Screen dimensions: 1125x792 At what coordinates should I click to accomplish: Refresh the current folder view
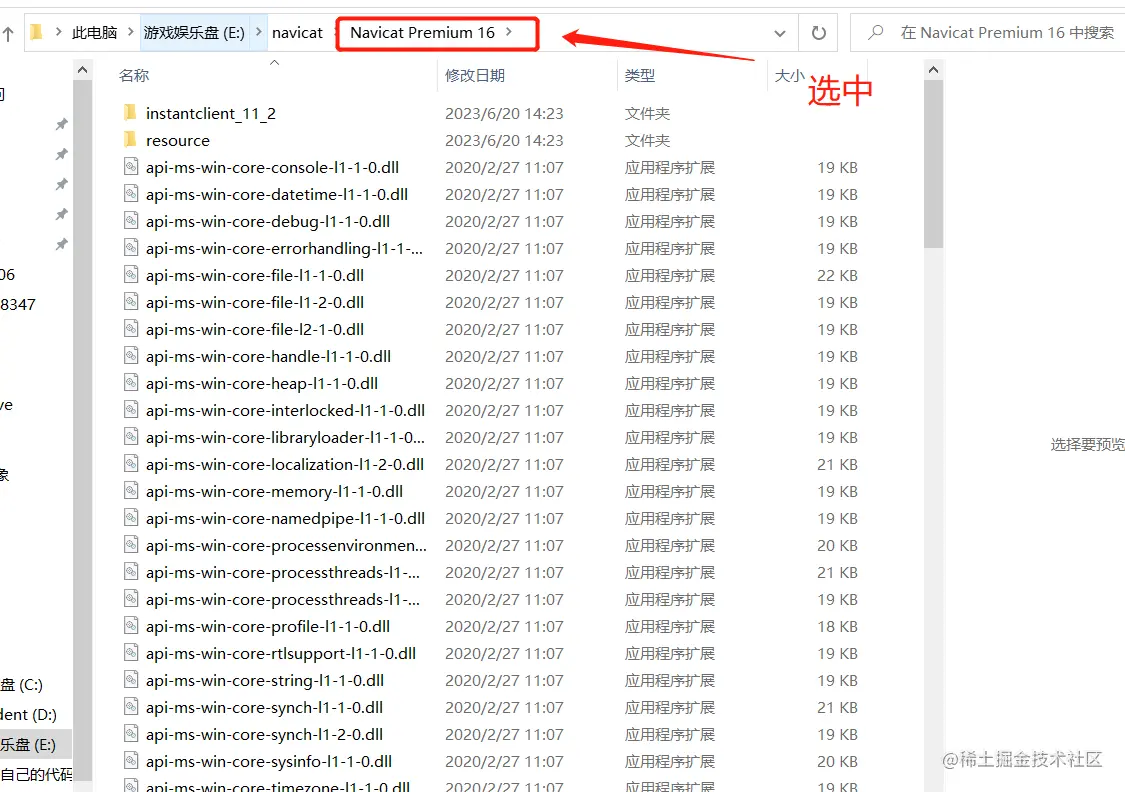click(x=818, y=33)
